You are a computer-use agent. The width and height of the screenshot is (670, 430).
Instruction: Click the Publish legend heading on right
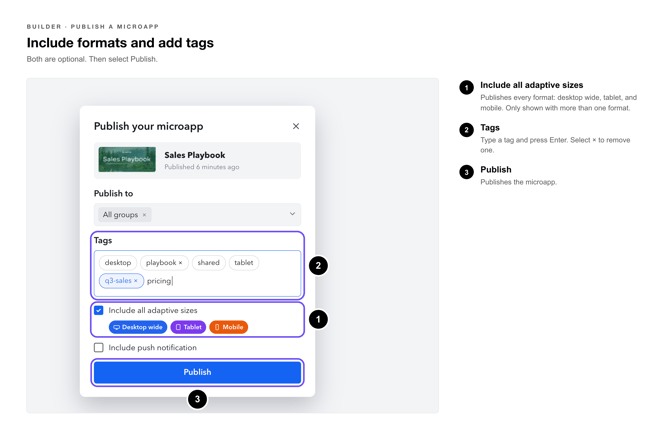[496, 170]
